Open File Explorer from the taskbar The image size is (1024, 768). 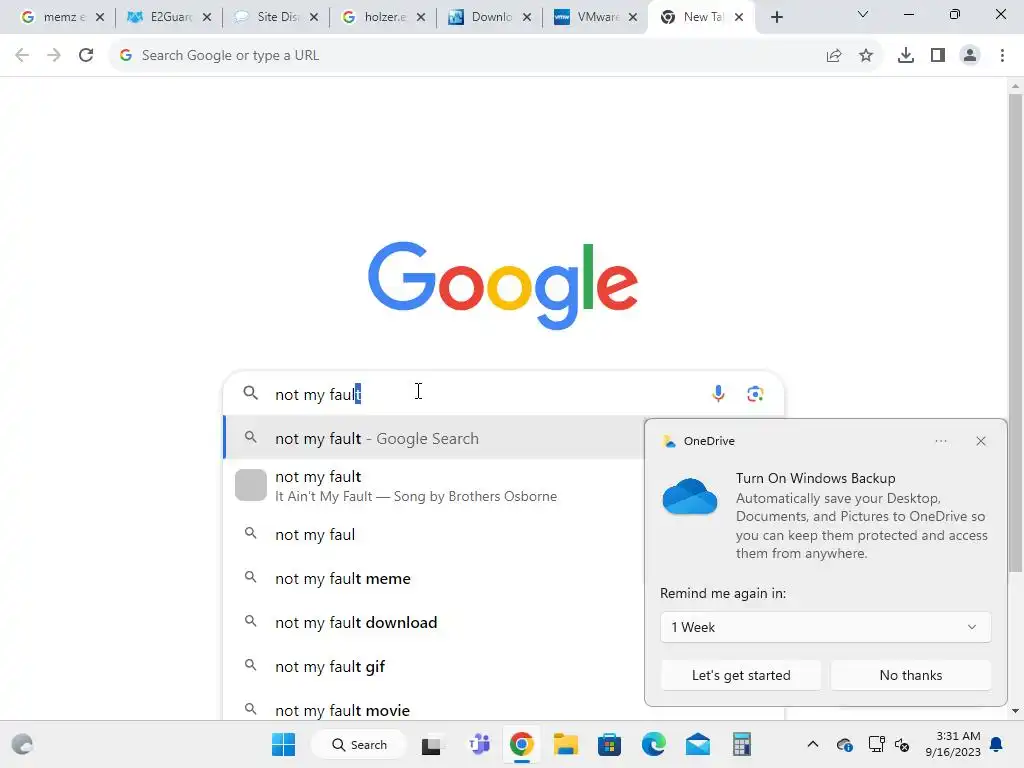(x=566, y=744)
